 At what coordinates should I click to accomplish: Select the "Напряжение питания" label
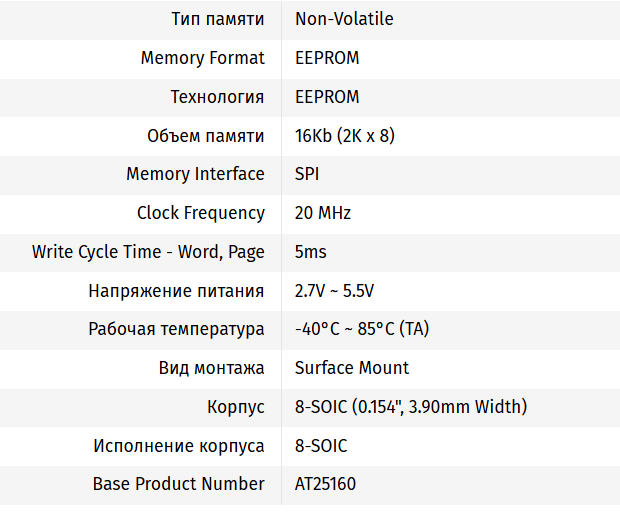pyautogui.click(x=176, y=291)
